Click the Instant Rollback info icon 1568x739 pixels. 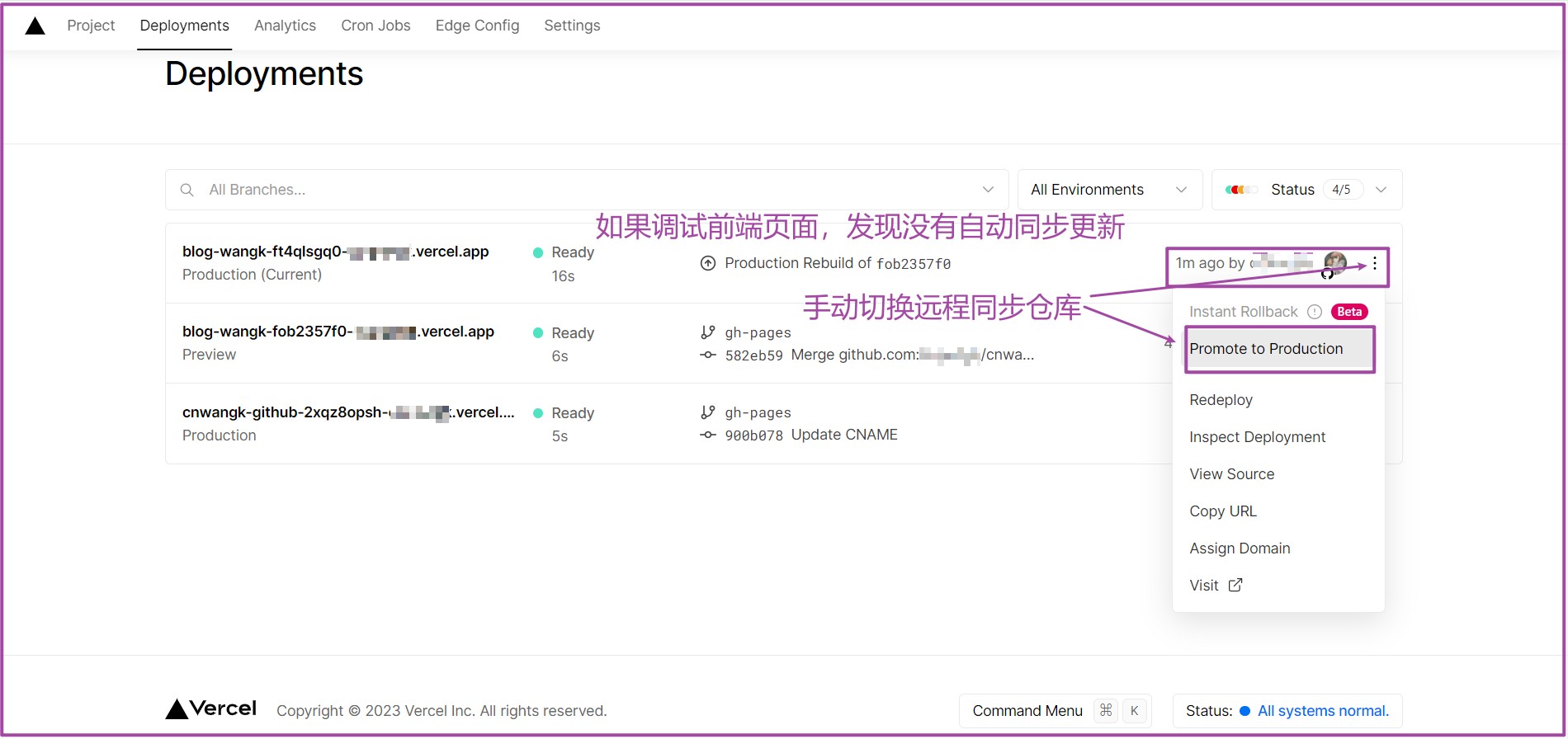(x=1315, y=312)
